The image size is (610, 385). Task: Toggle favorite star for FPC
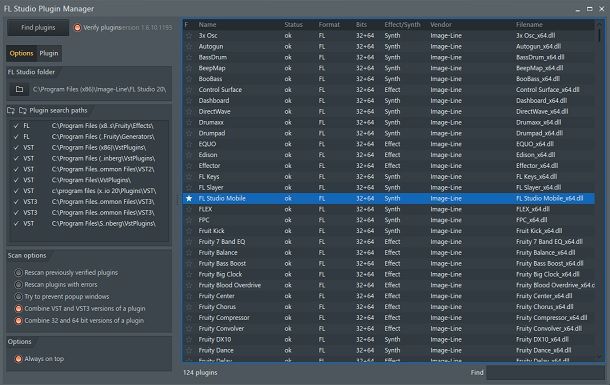[189, 220]
